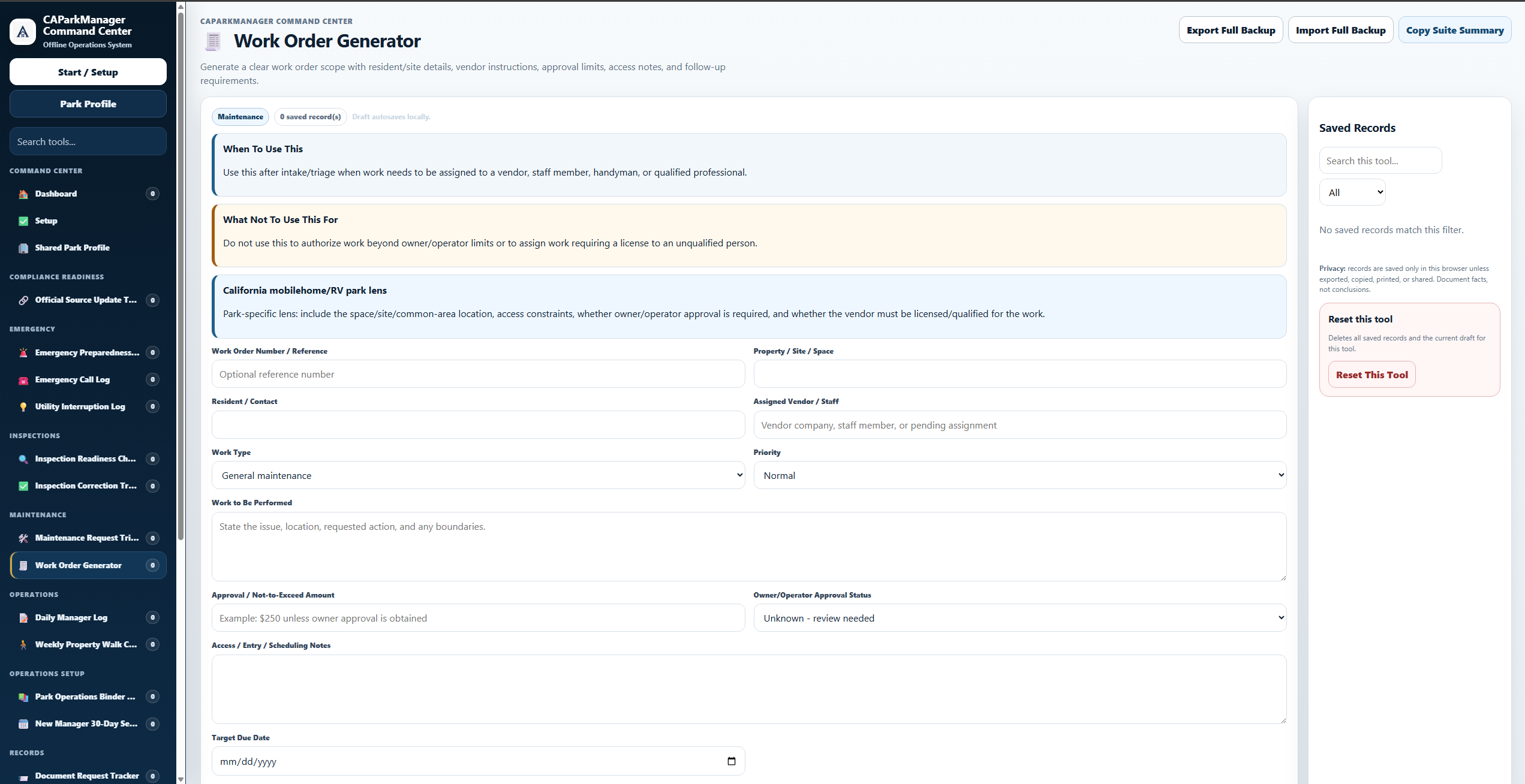This screenshot has width=1525, height=784.
Task: Select the Work Order Generator menu item
Action: [x=88, y=565]
